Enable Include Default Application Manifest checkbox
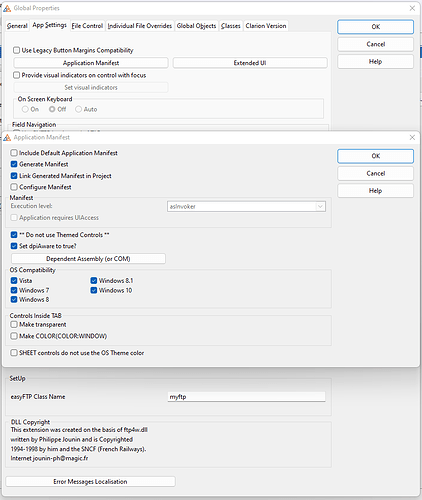The image size is (422, 500). point(14,153)
